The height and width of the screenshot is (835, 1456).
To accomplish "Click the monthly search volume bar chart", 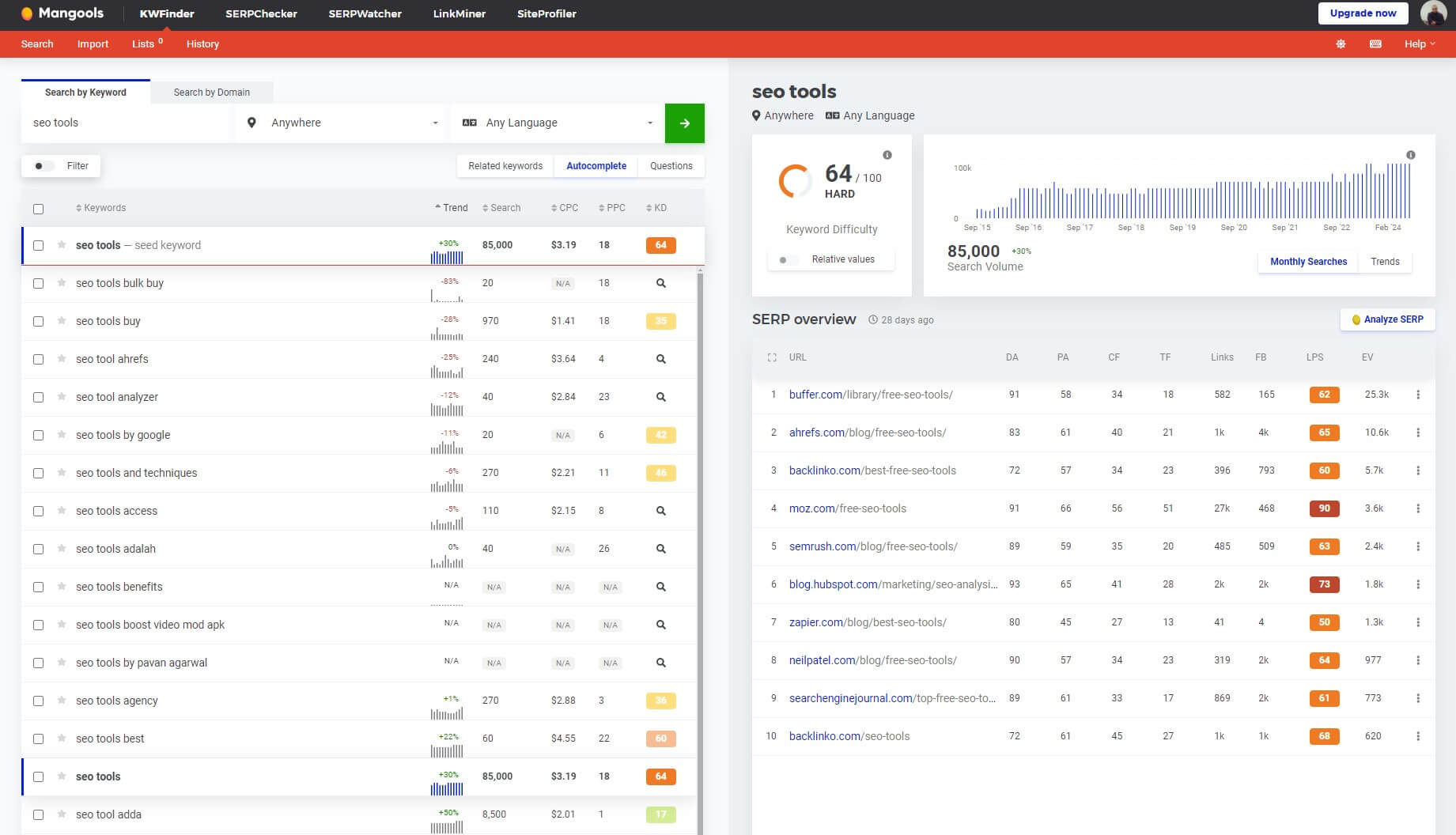I will click(1193, 191).
